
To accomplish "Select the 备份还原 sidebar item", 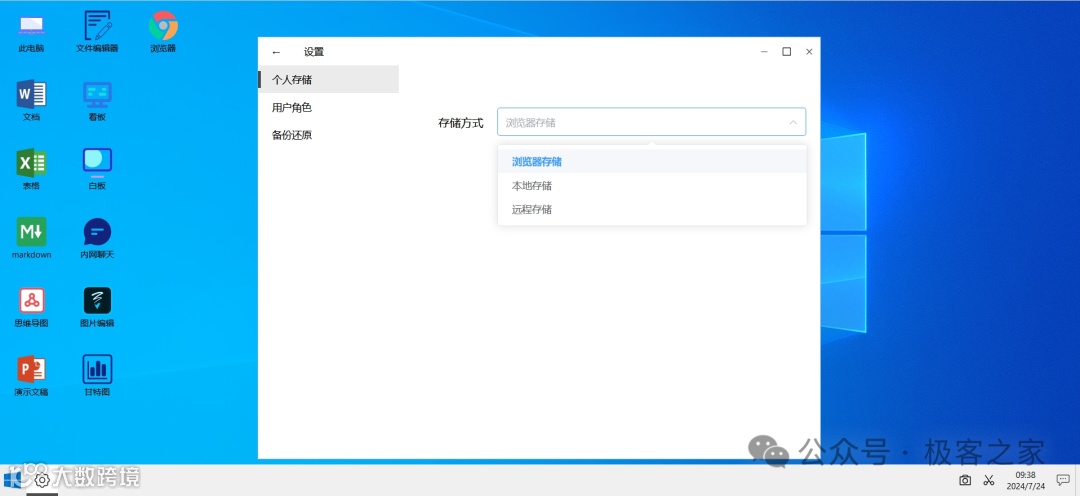I will click(x=329, y=135).
